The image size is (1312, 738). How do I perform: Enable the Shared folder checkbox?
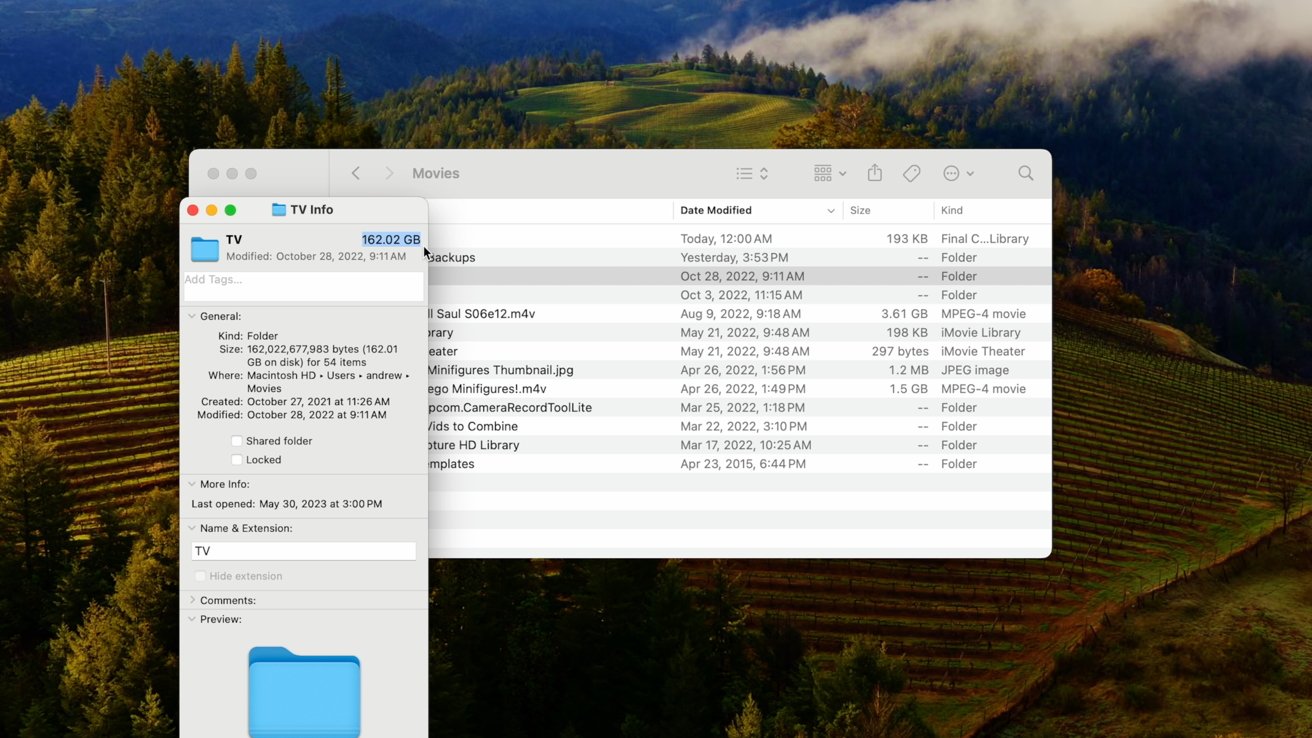237,440
